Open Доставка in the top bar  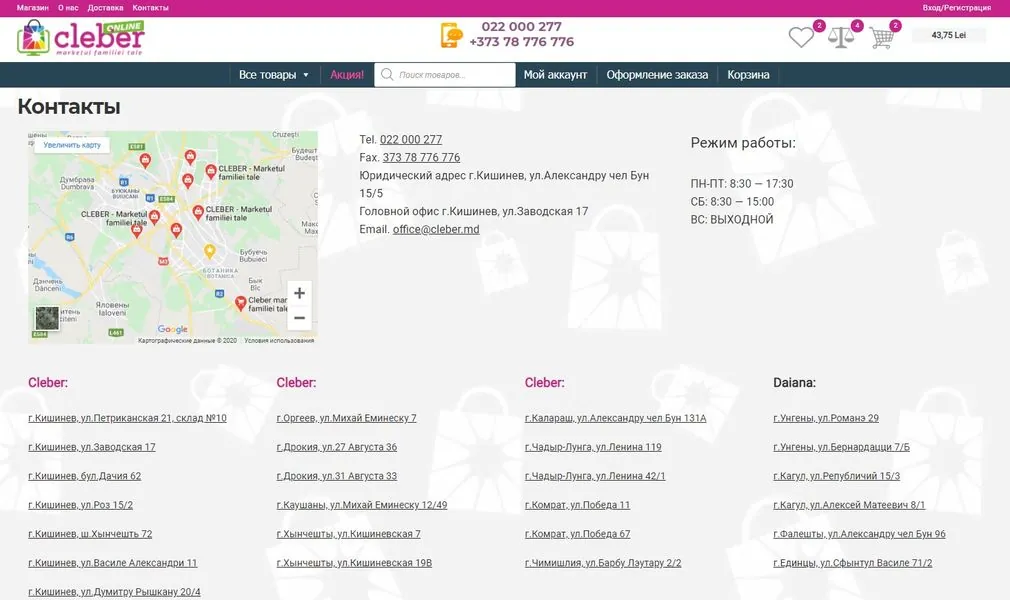tap(105, 8)
